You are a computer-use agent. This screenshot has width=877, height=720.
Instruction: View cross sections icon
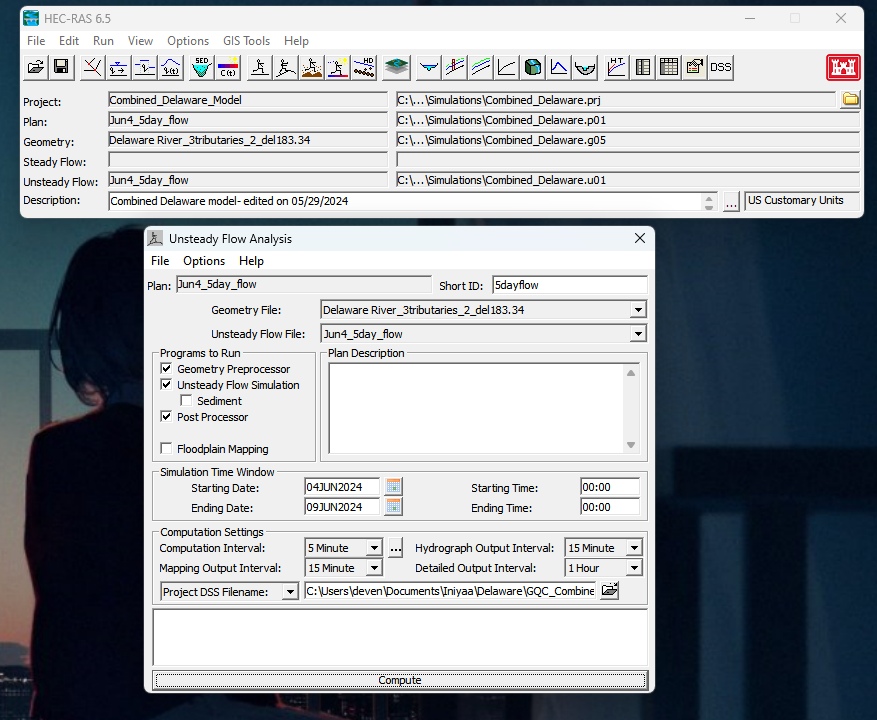[429, 68]
